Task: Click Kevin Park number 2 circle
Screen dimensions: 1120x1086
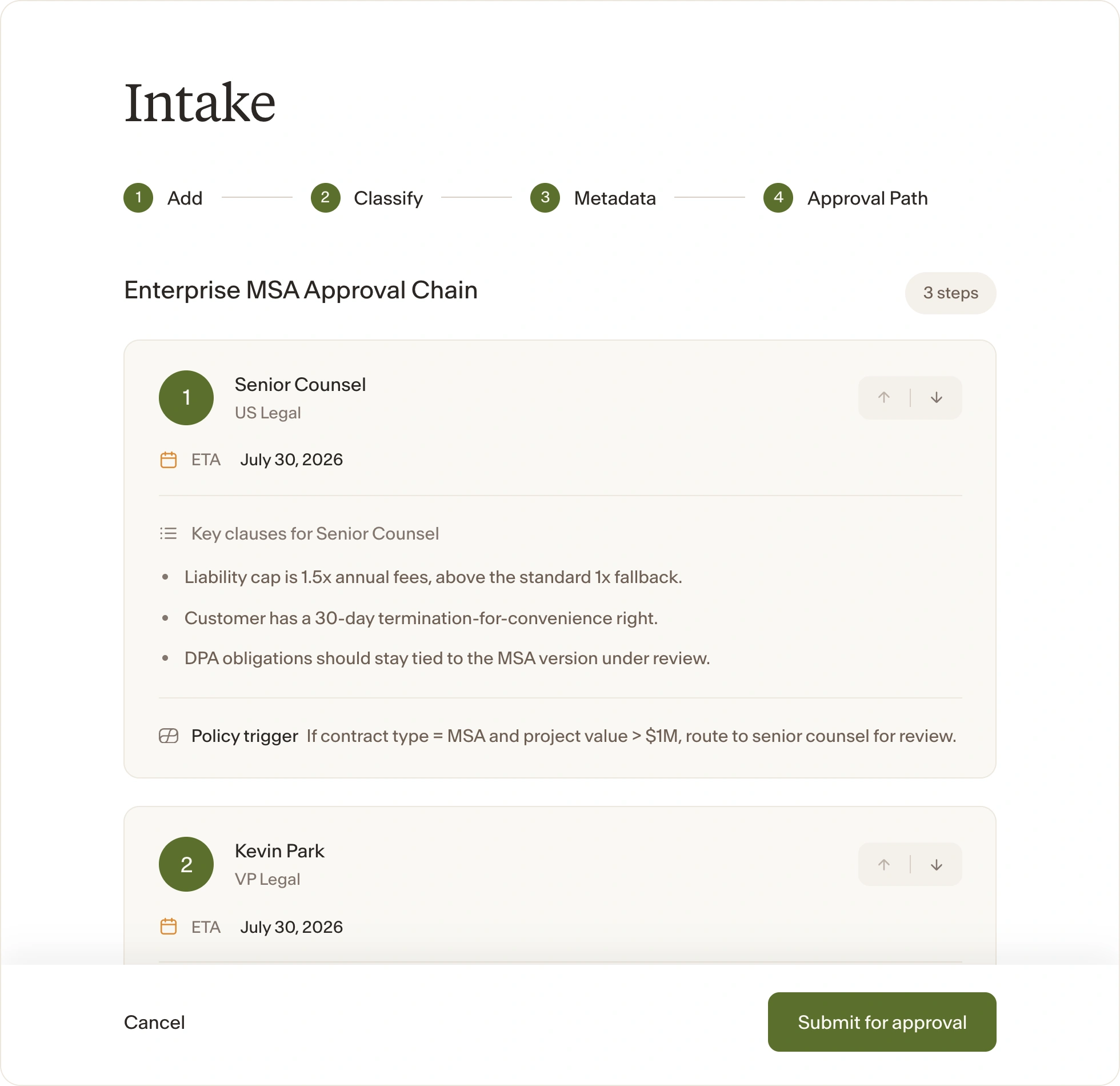Action: pos(186,864)
